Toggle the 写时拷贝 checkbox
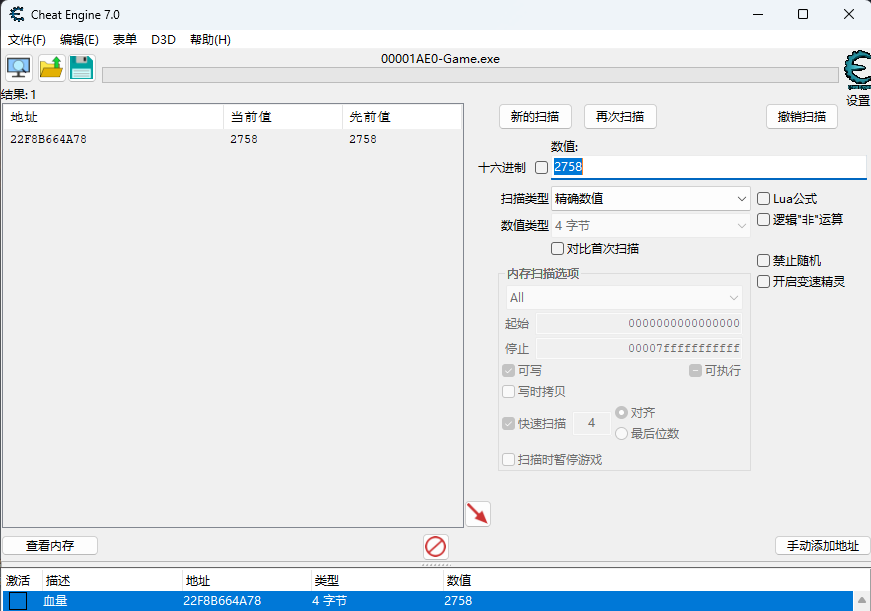This screenshot has height=611, width=871. 508,392
